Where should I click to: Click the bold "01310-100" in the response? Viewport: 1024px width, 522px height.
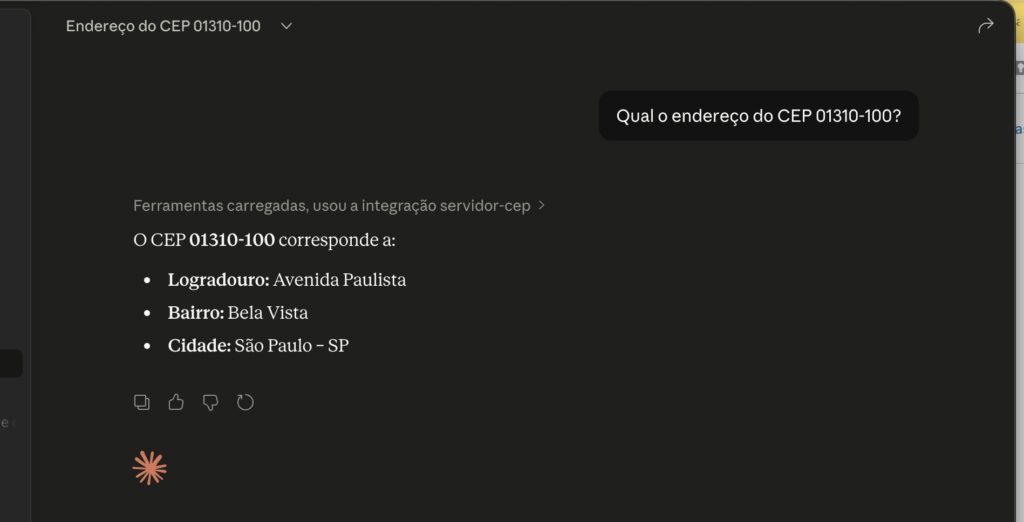[232, 241]
